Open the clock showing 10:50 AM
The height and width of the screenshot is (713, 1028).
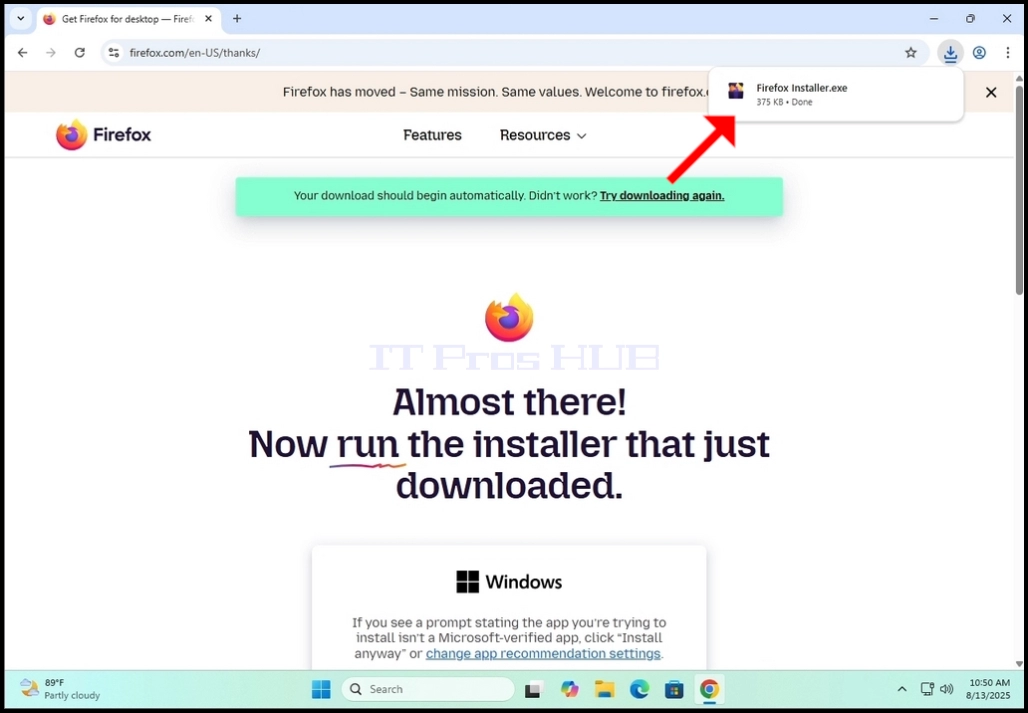pos(988,689)
